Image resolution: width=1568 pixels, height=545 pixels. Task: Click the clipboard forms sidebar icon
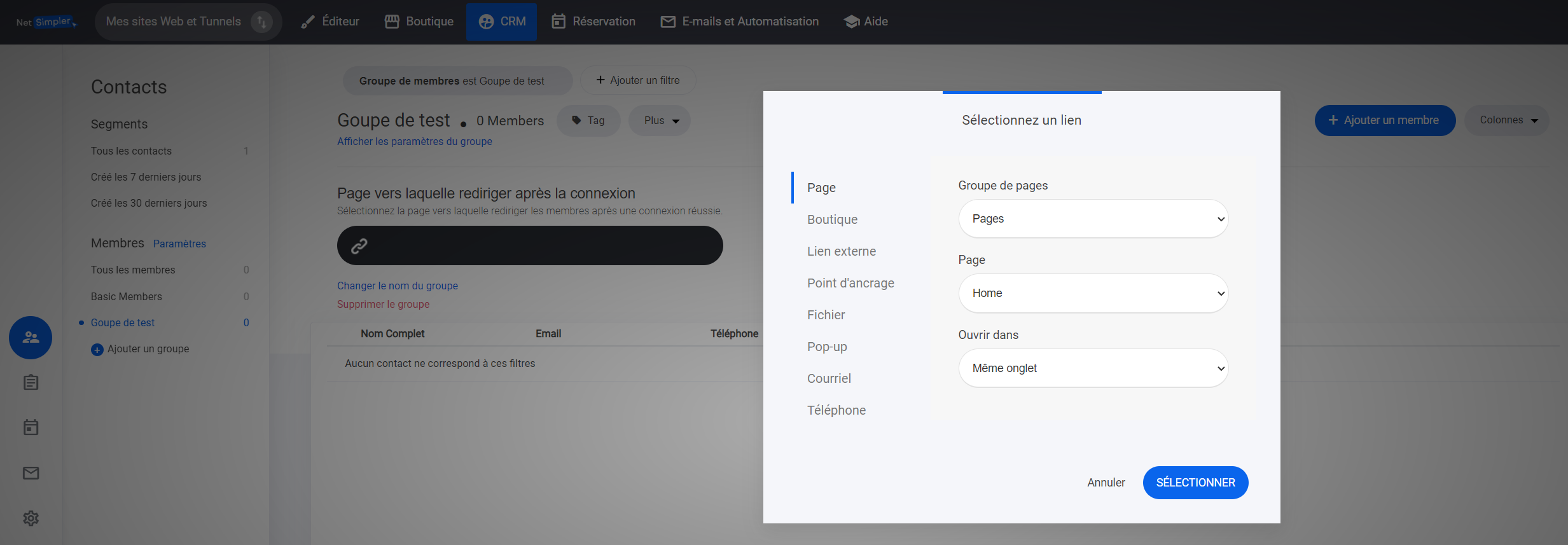pos(31,382)
